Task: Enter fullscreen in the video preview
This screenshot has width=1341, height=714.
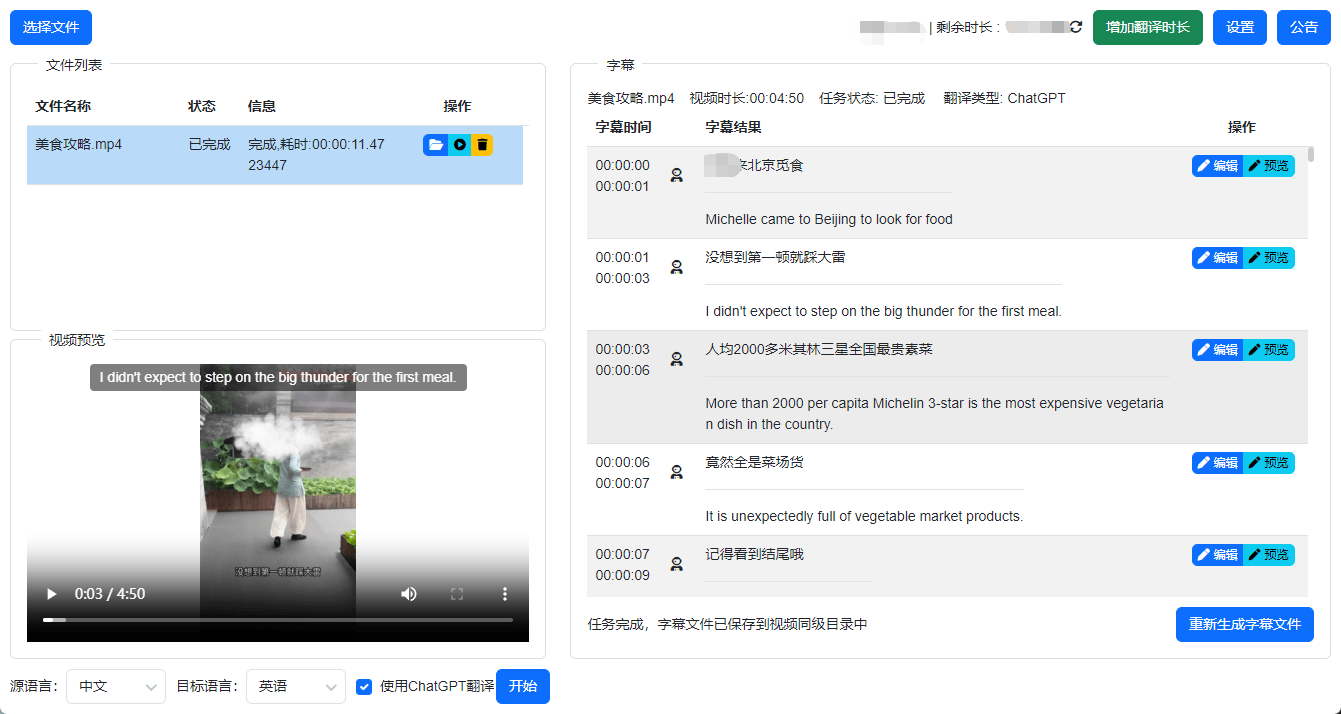Action: click(x=457, y=594)
